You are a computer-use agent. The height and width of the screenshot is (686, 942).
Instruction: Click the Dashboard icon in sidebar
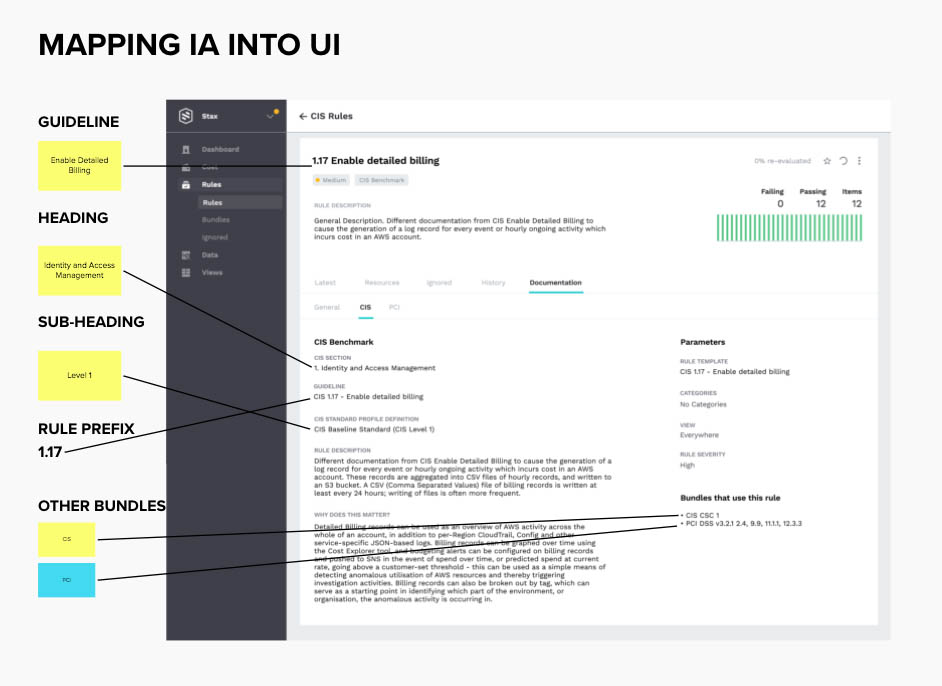186,150
